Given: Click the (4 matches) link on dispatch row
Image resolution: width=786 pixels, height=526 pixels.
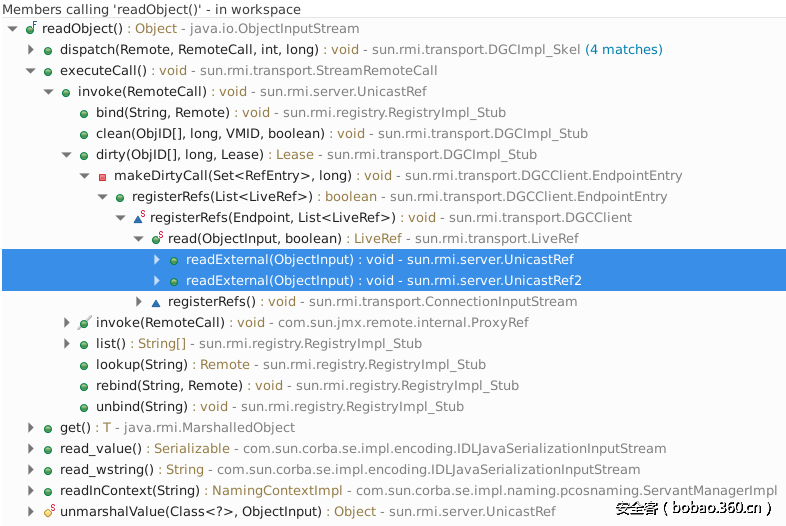Looking at the screenshot, I should 623,50.
